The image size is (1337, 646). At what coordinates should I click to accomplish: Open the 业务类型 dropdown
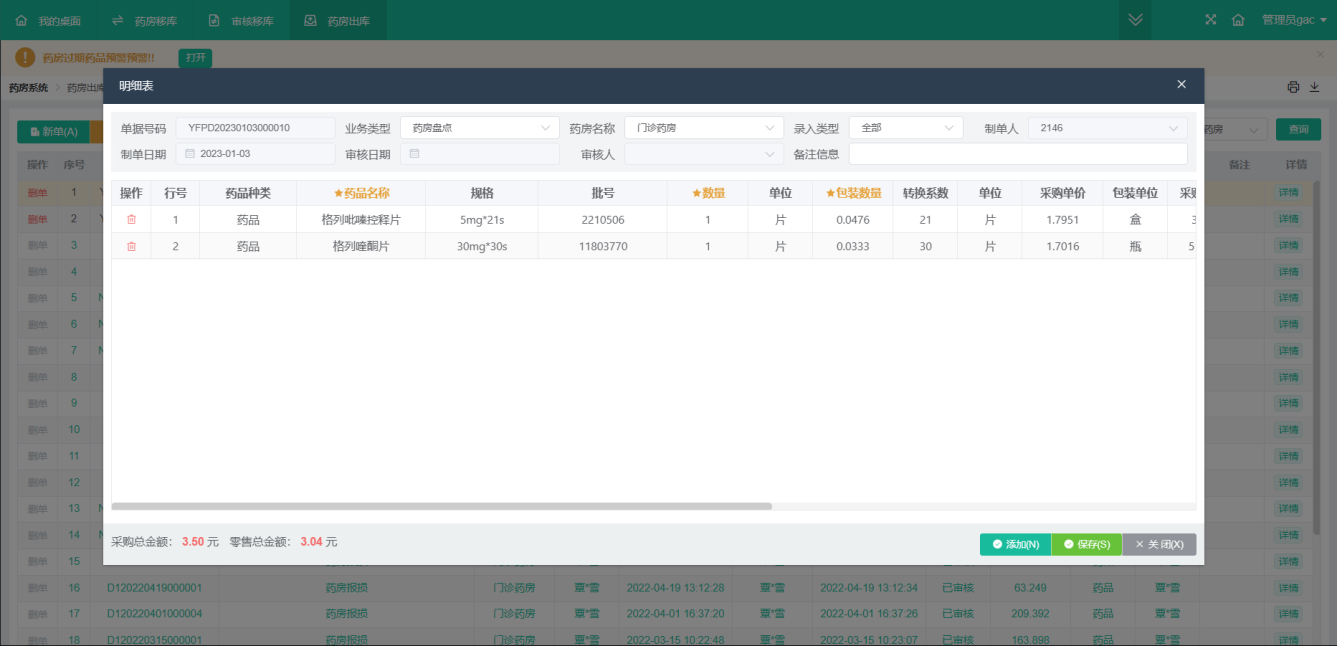pos(479,128)
